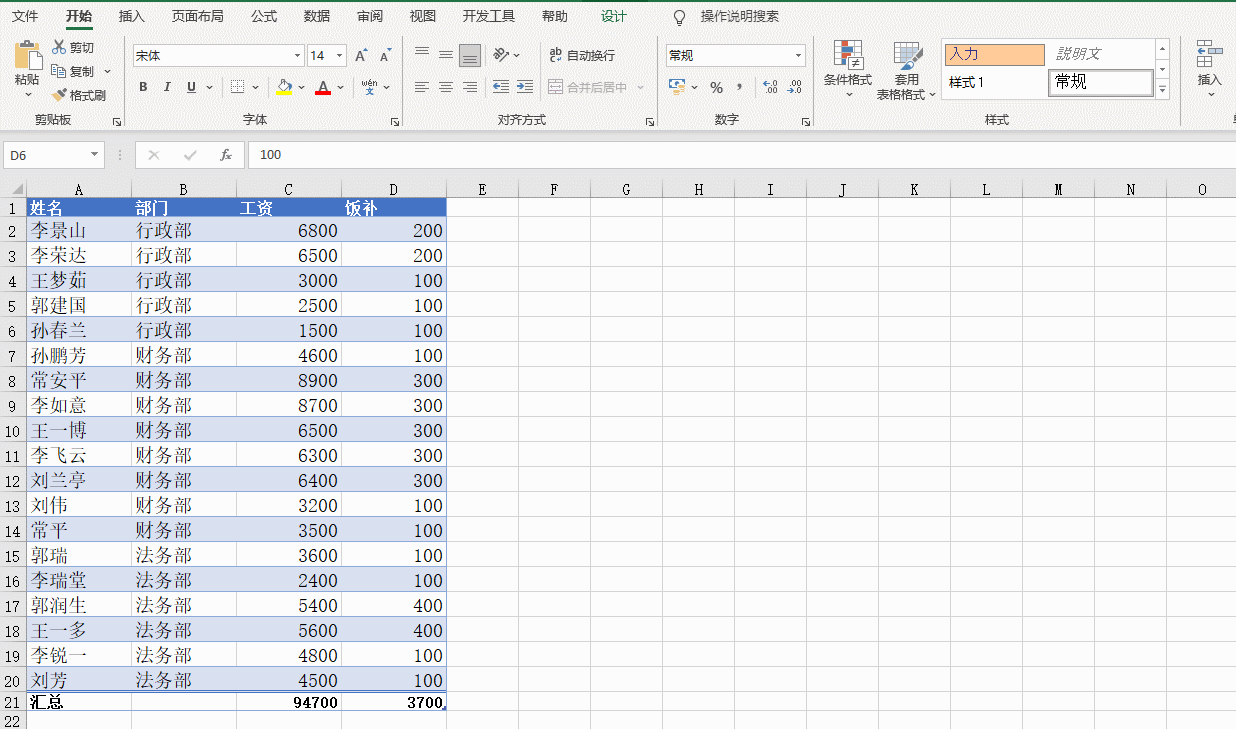
Task: Click the orientation (angled text) icon
Action: click(500, 55)
